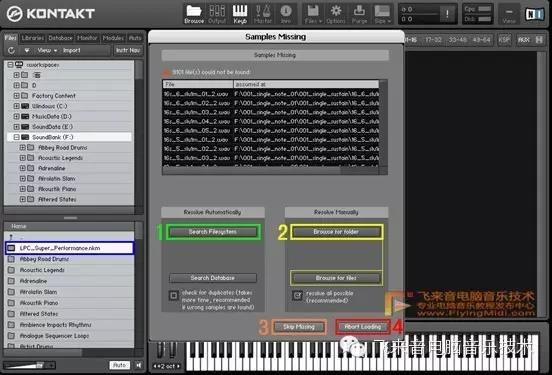Select the LPC_Super_Performance.nkm file icon
552x375 pixels.
tap(11, 248)
